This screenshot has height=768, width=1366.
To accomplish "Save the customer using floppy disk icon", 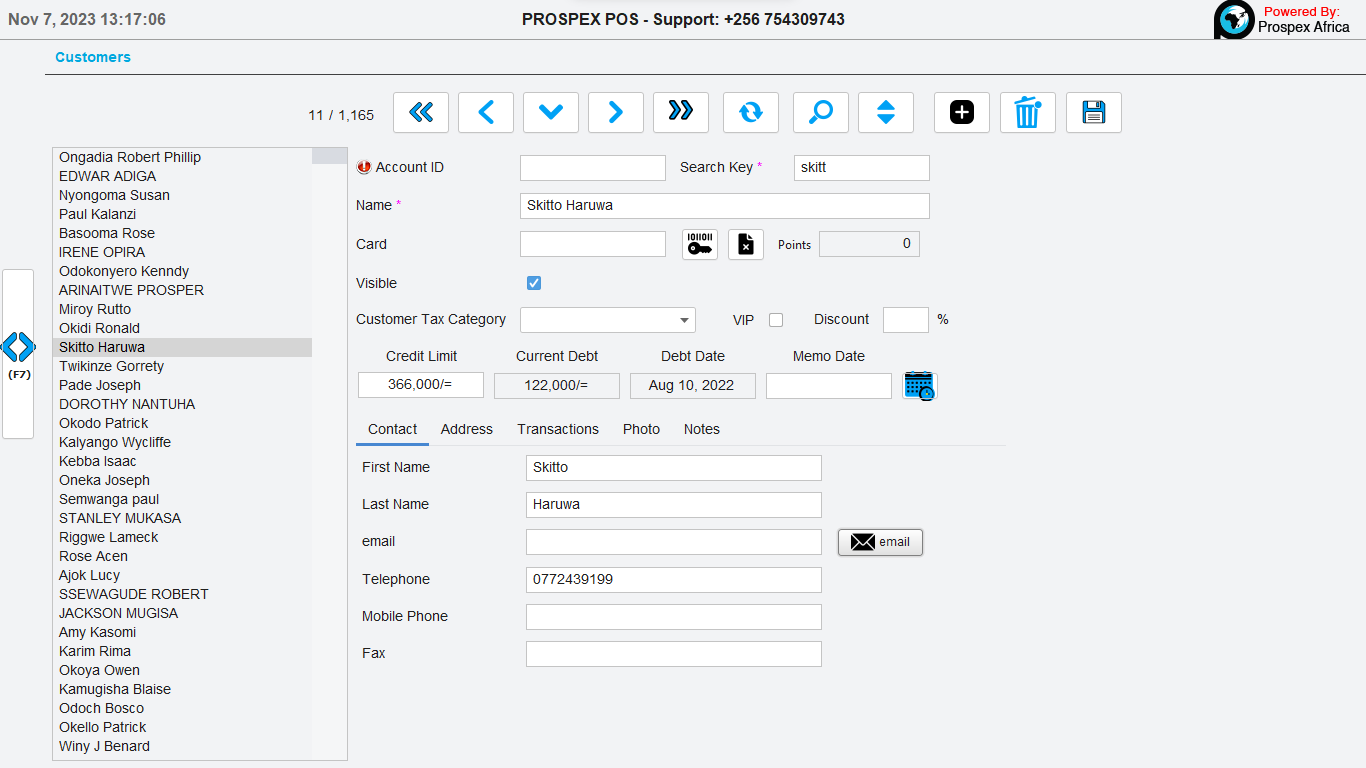I will [x=1094, y=113].
